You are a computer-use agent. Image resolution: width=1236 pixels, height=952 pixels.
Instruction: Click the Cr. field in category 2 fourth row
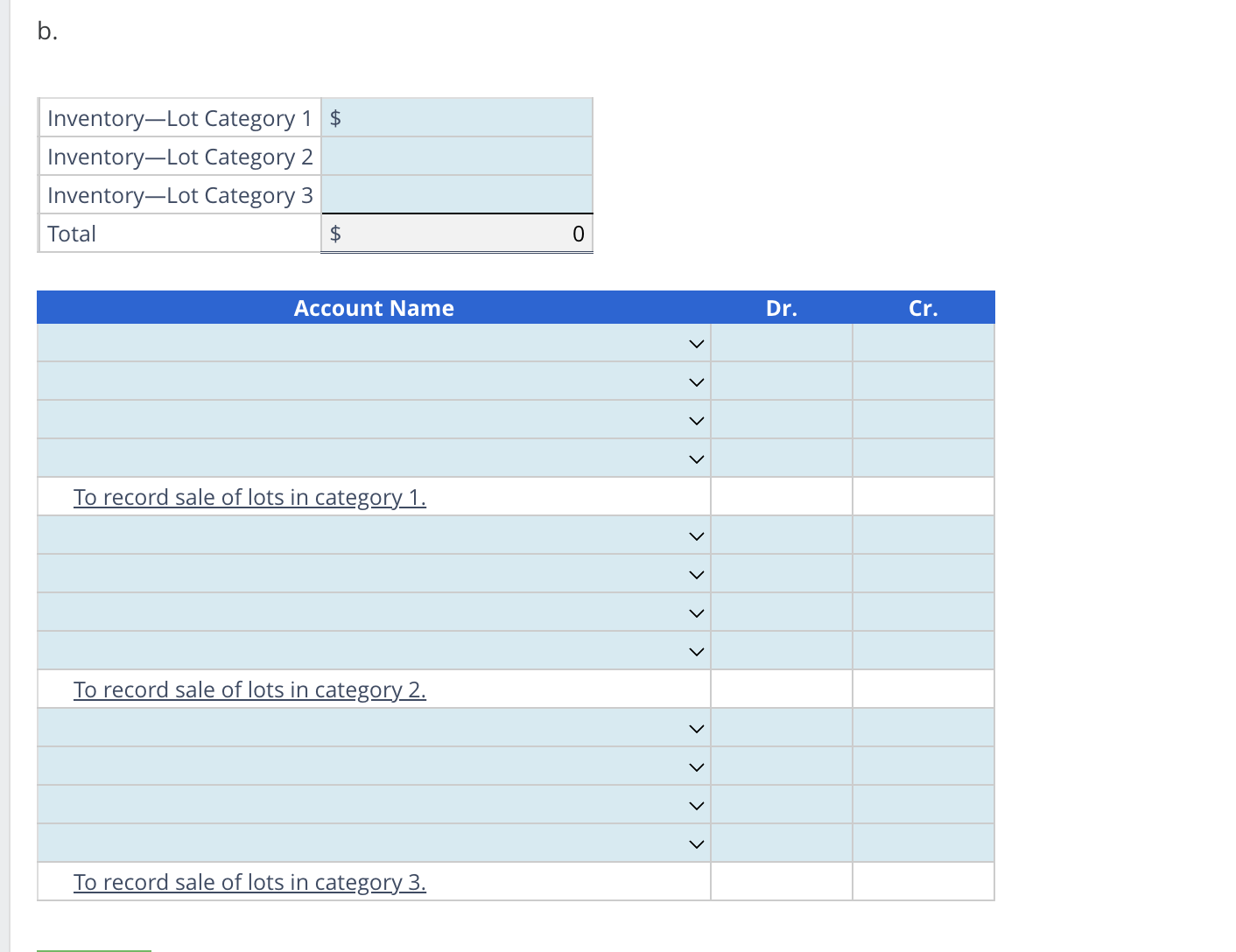(923, 651)
